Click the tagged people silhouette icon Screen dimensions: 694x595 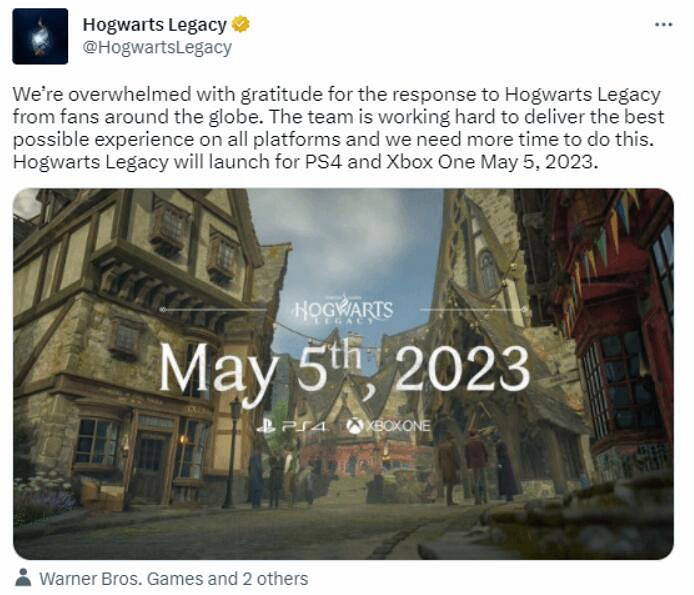23,577
